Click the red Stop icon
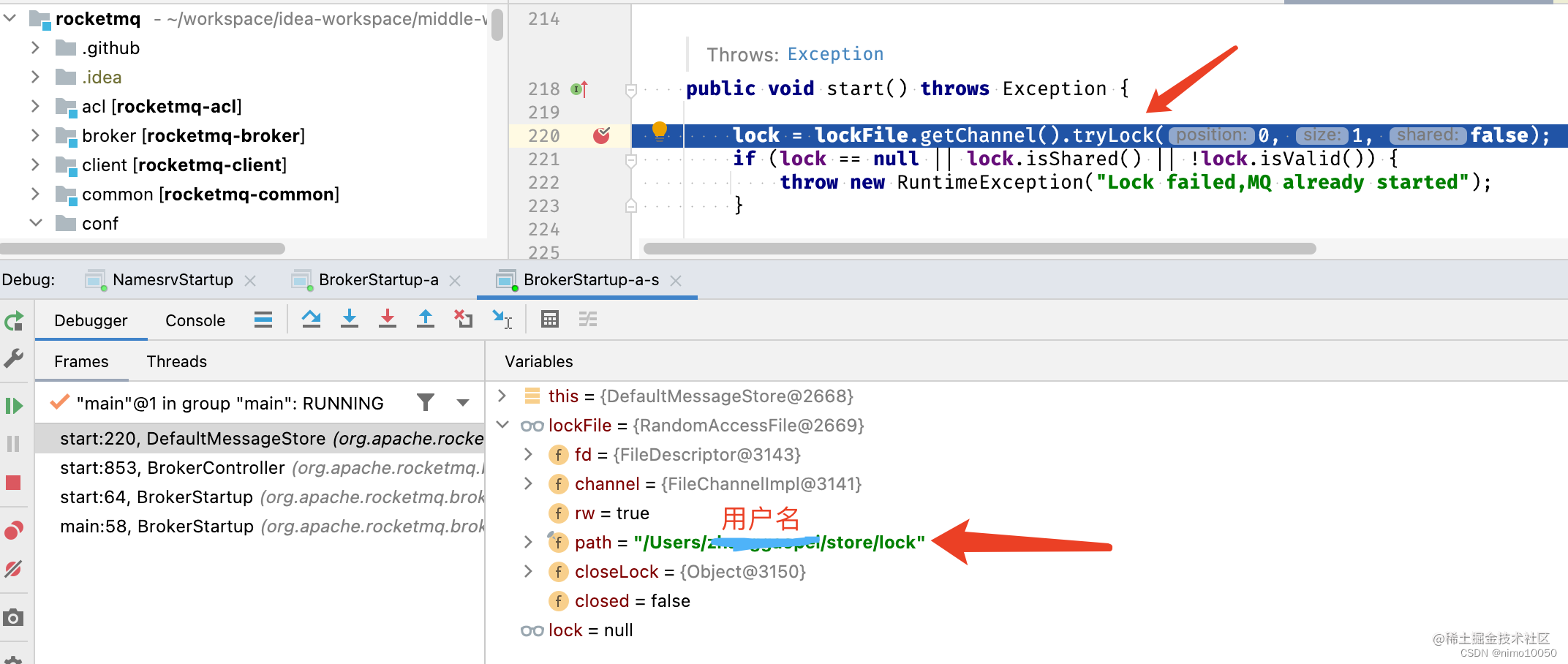 [14, 483]
